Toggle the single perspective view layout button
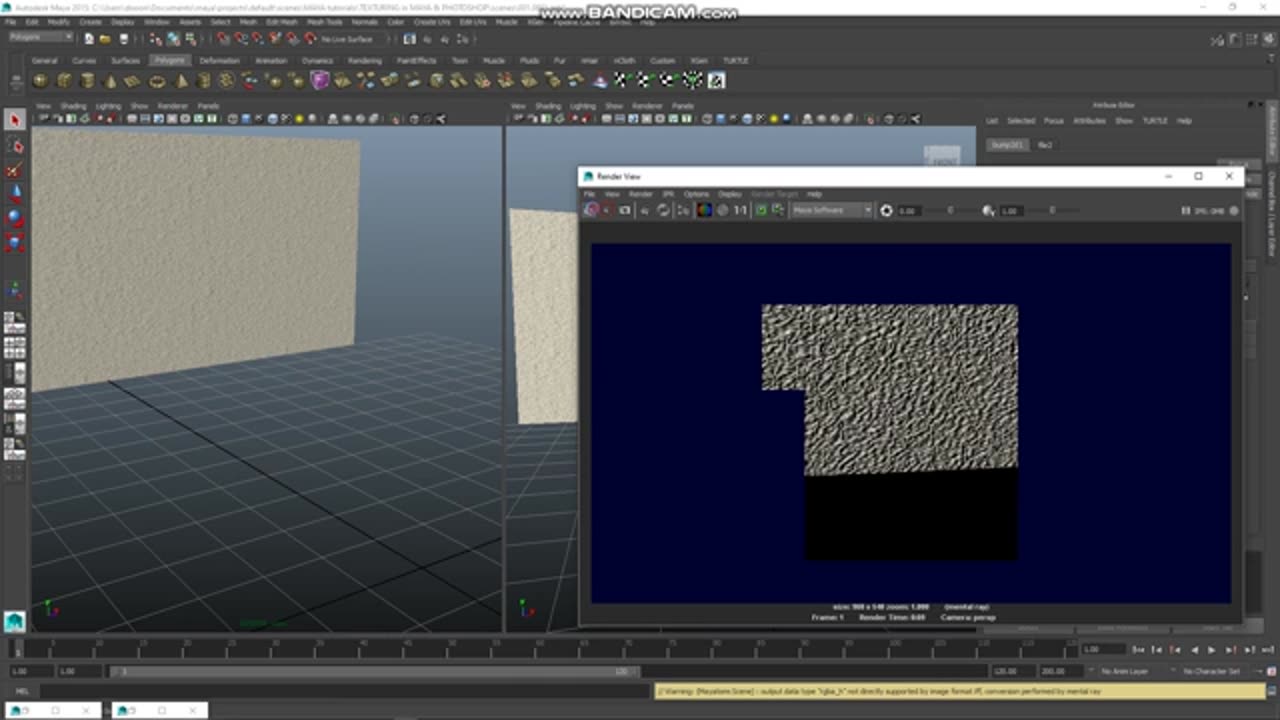This screenshot has width=1280, height=720. click(x=15, y=322)
